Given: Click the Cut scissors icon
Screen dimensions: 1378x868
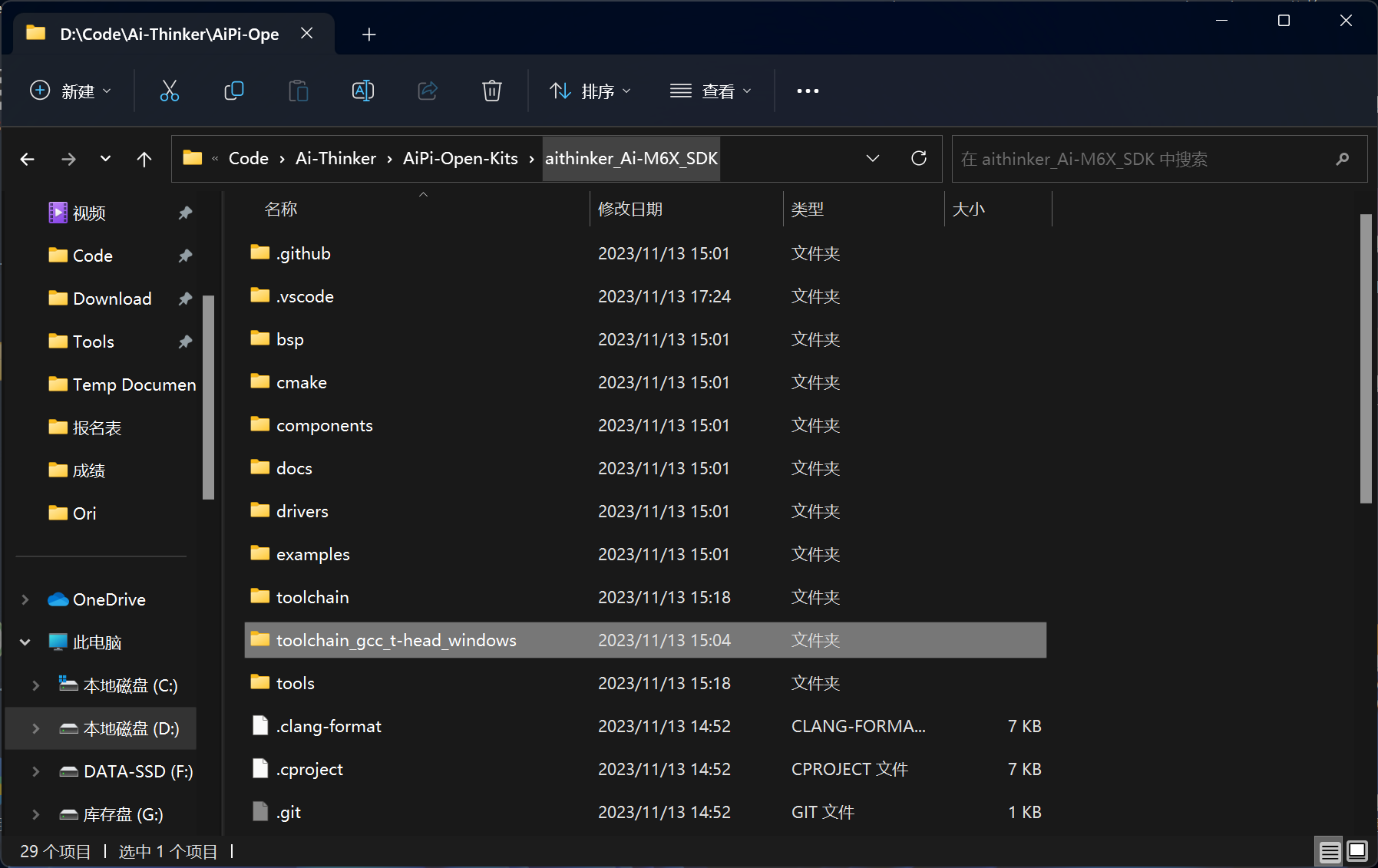Looking at the screenshot, I should point(169,91).
